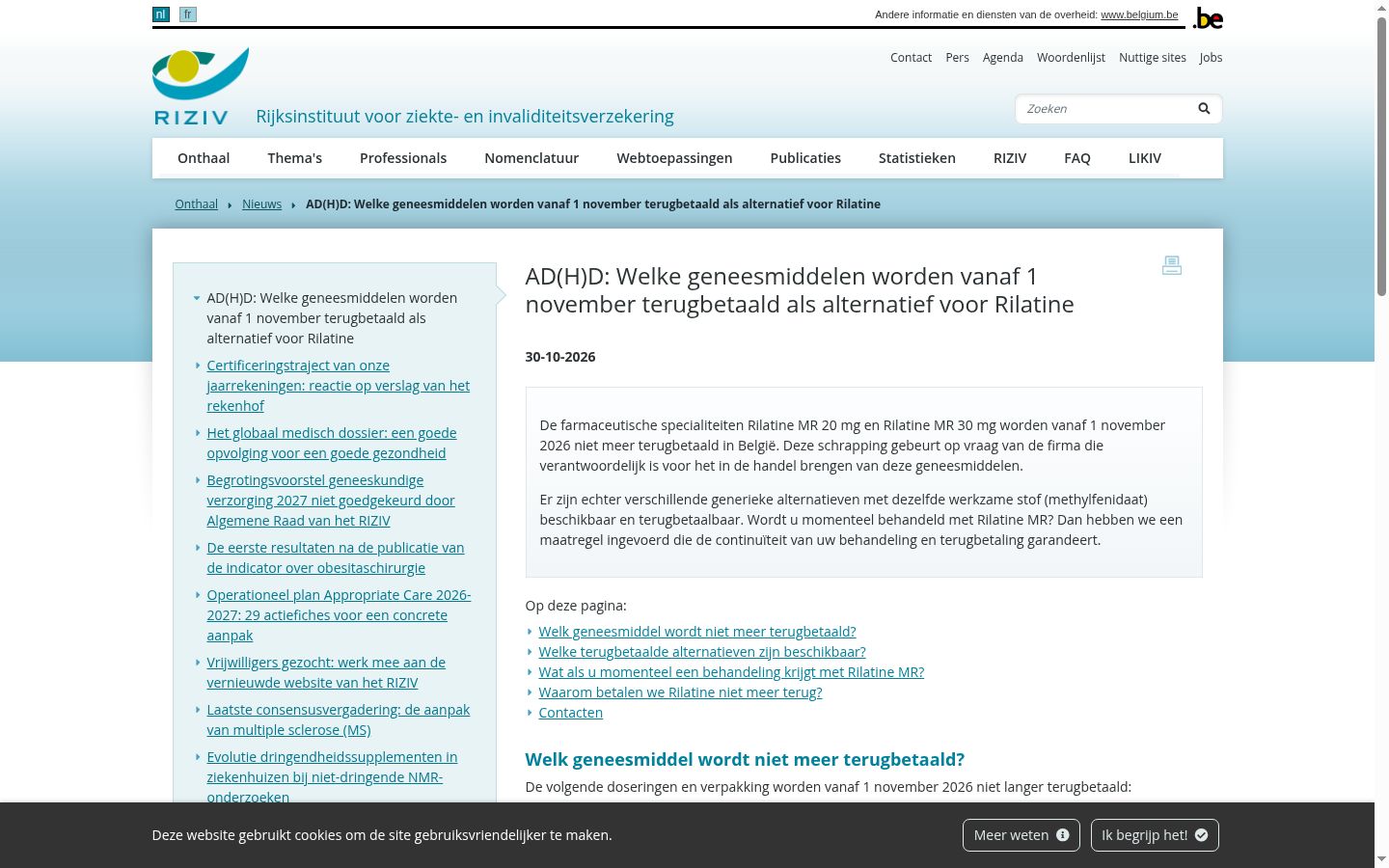Print the article via printer icon
The width and height of the screenshot is (1389, 868).
[x=1172, y=265]
